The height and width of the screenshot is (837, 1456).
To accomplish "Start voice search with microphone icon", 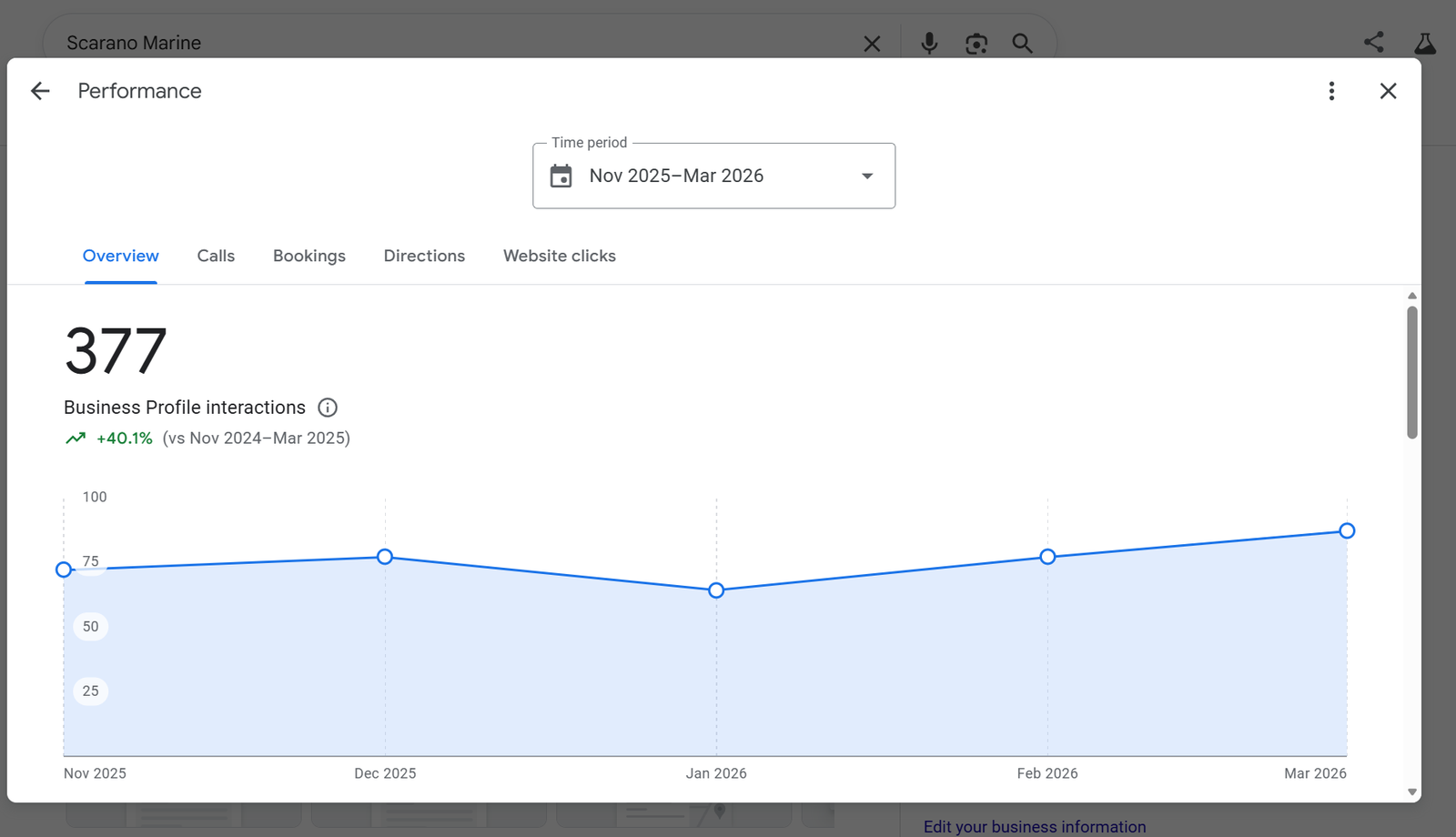I will 929,43.
